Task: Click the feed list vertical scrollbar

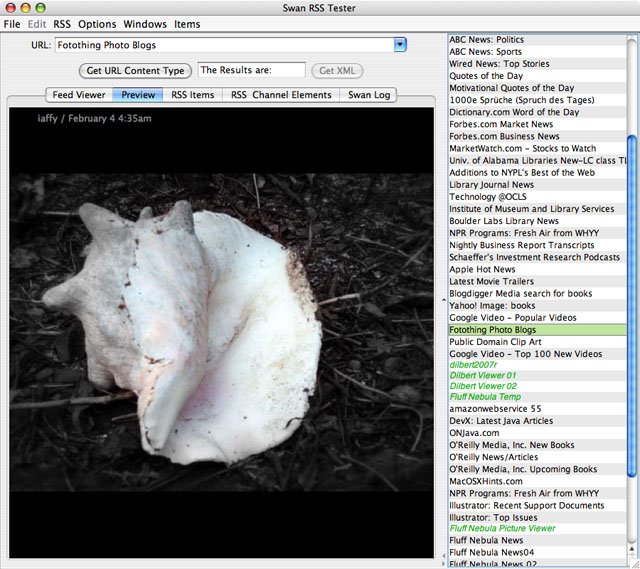Action: click(x=632, y=300)
